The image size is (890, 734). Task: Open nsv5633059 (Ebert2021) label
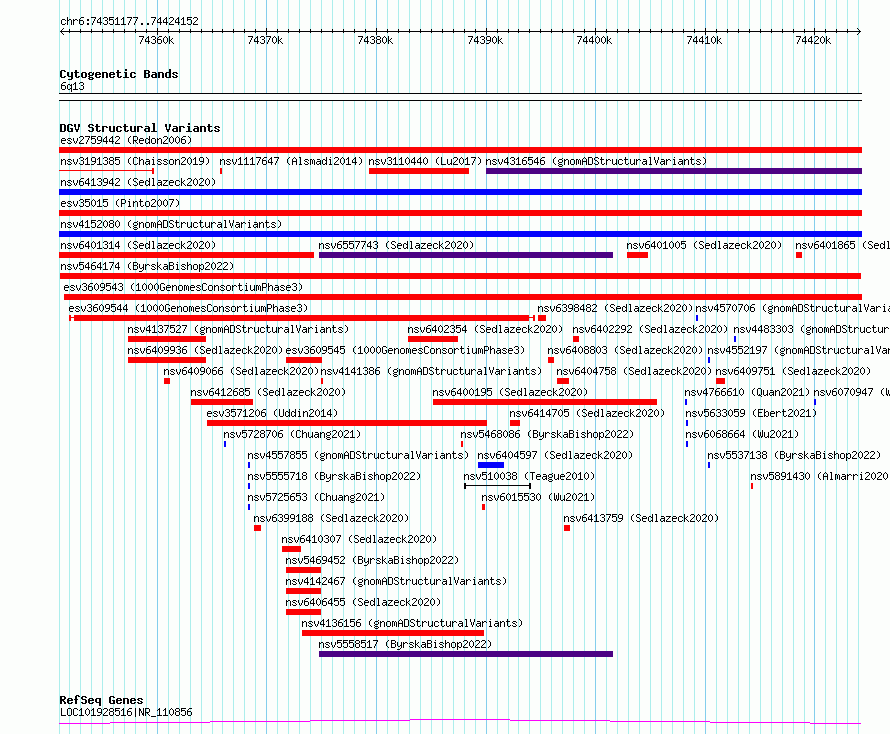click(751, 413)
